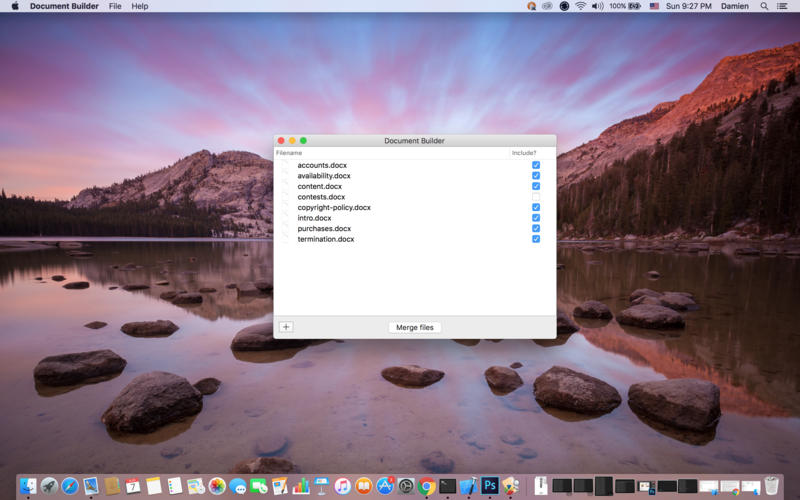Open Finder from the dock
This screenshot has height=500, width=800.
coord(28,486)
